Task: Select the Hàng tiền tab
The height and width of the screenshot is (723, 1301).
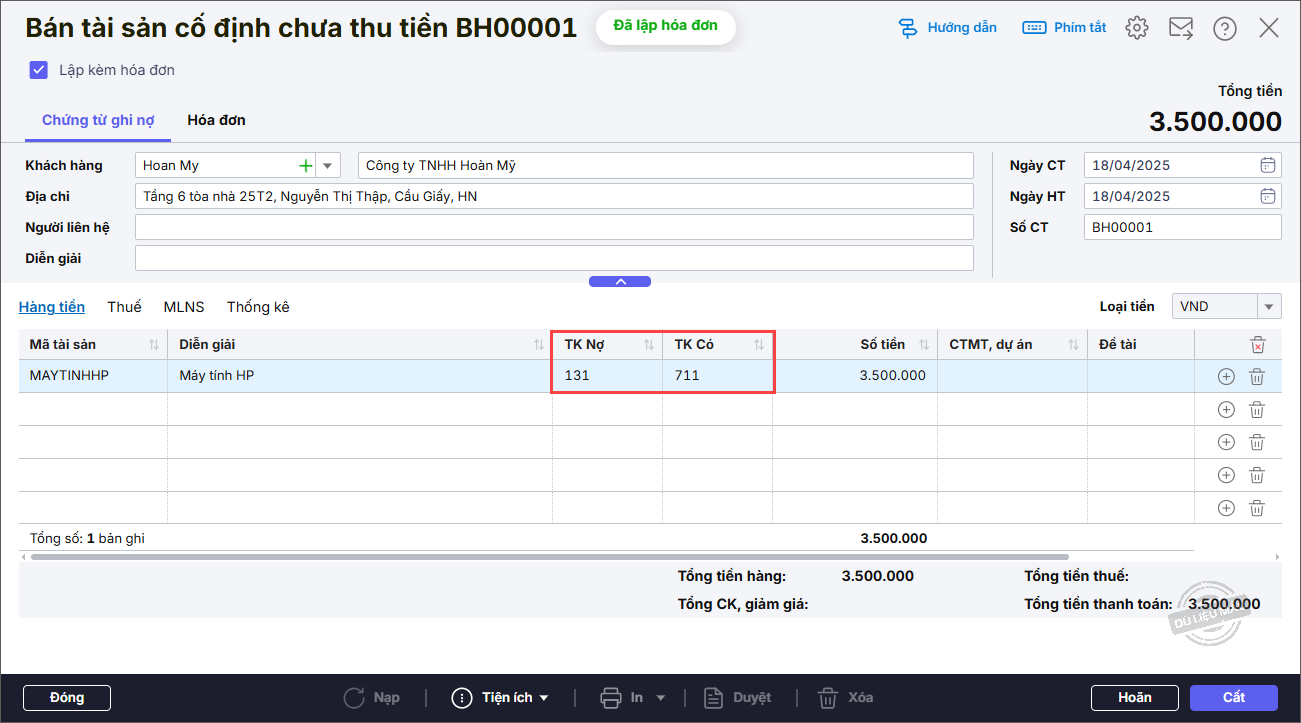Action: pos(52,307)
